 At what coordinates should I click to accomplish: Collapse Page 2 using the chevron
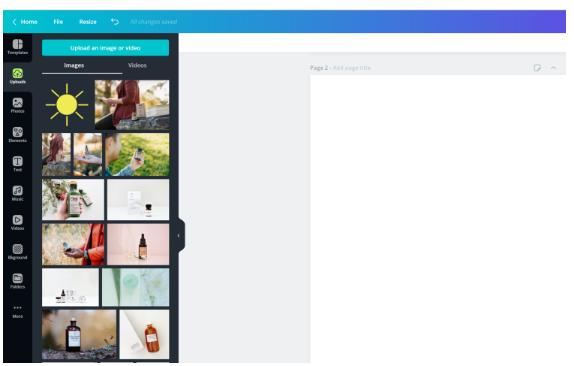tap(553, 68)
